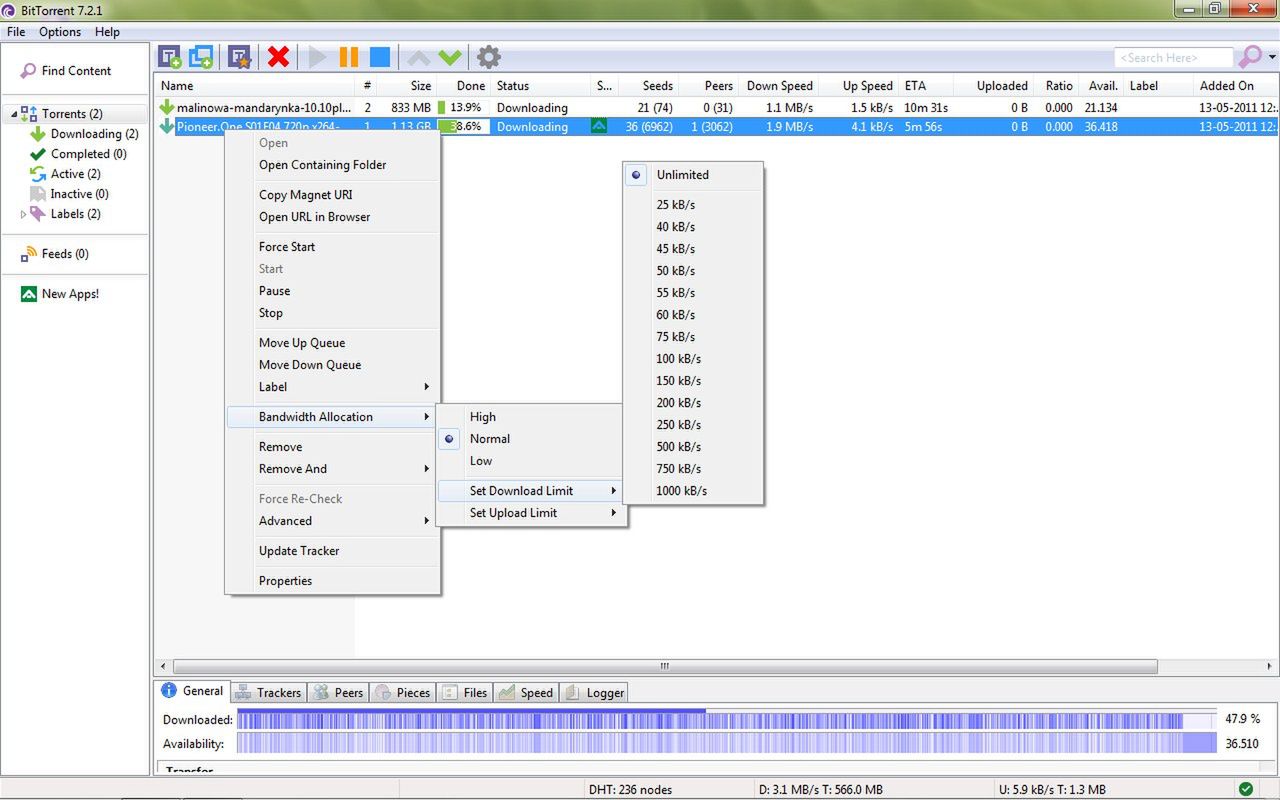Click the Inactive icon in sidebar

(x=38, y=194)
